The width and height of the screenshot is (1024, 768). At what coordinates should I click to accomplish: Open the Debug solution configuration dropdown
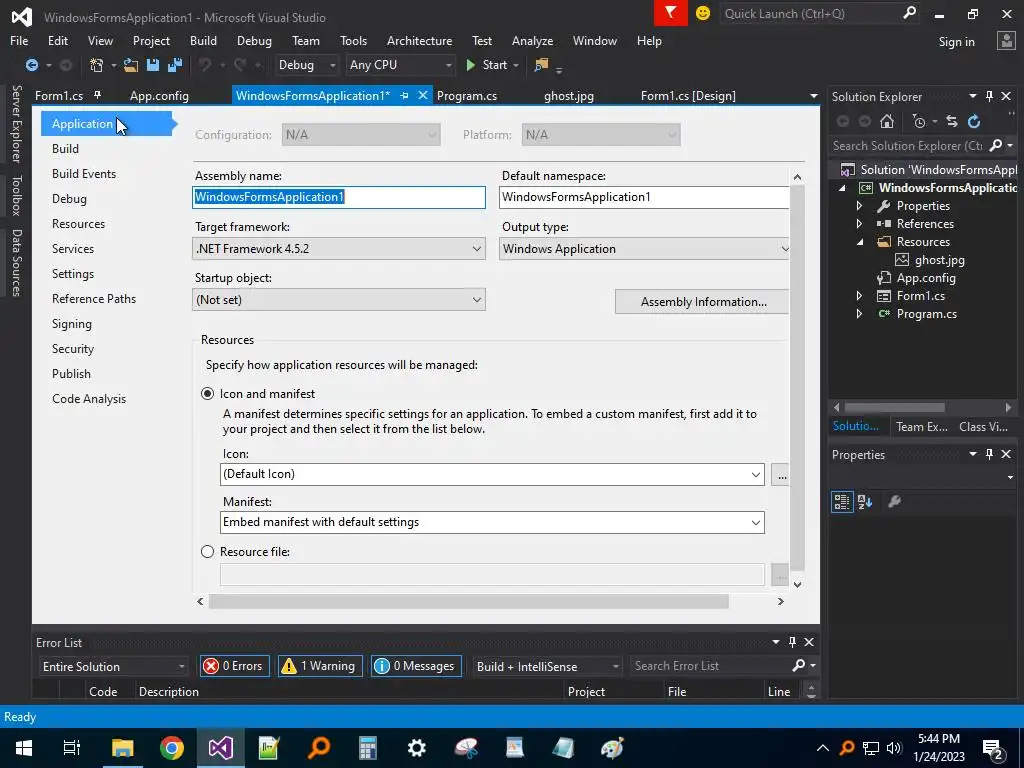[306, 65]
